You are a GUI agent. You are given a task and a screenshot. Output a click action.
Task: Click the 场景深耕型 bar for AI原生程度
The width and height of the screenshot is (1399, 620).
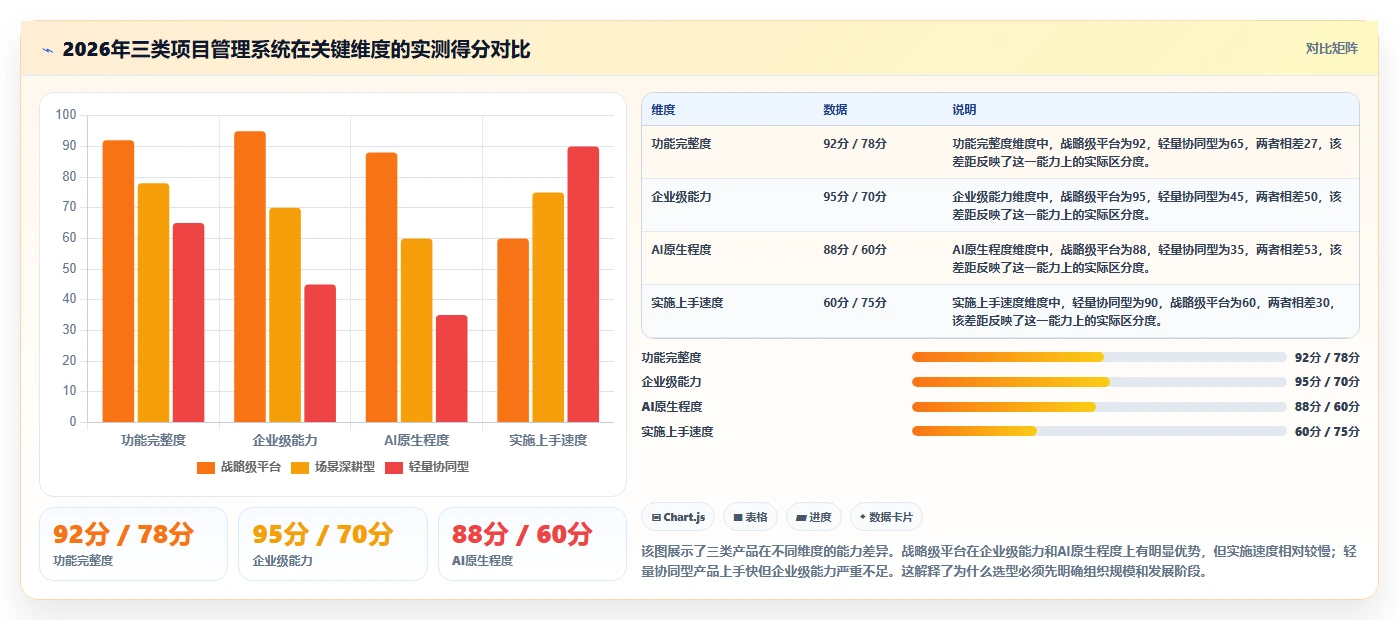point(416,330)
